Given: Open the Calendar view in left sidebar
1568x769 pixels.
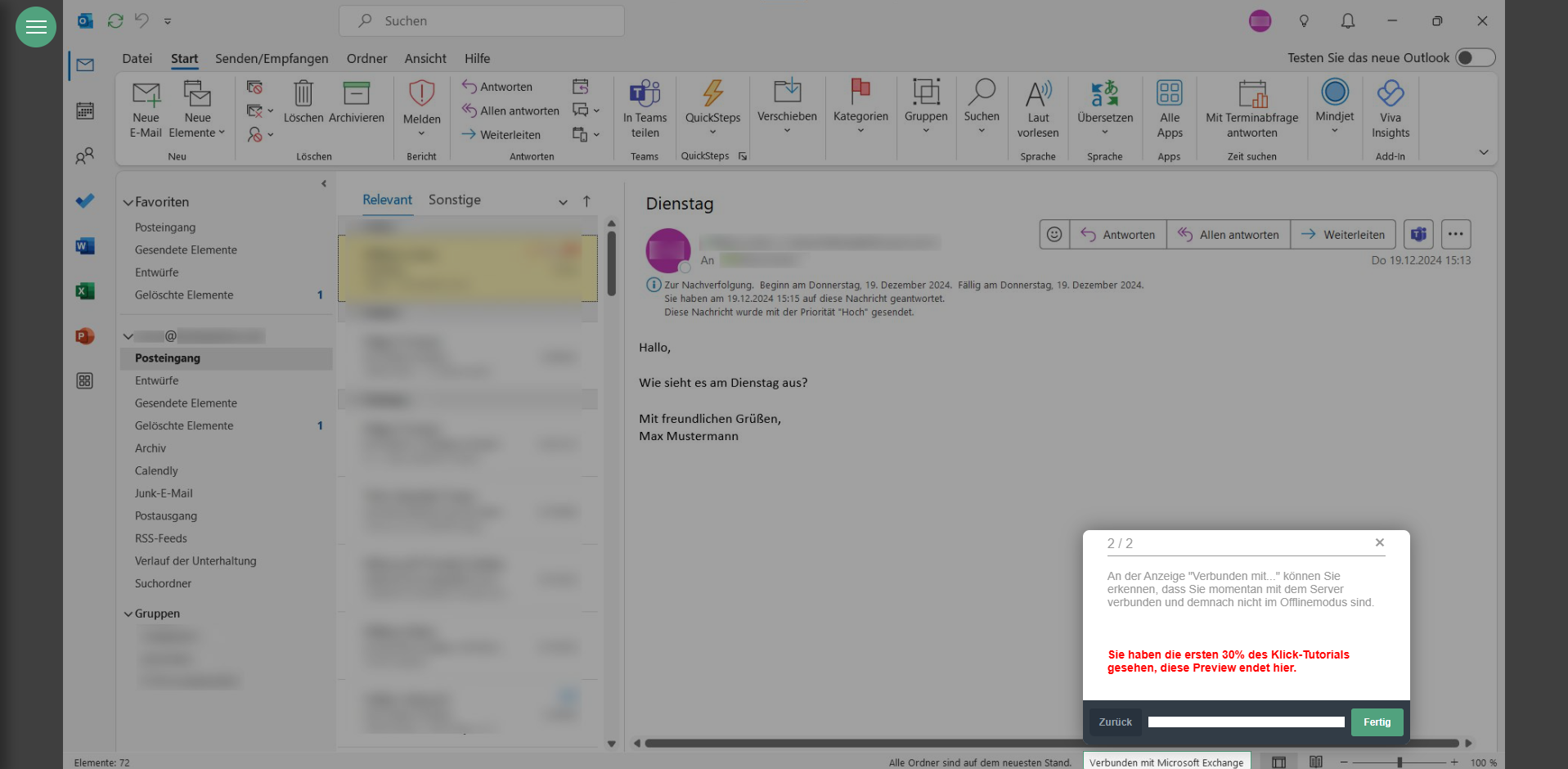Looking at the screenshot, I should point(85,110).
